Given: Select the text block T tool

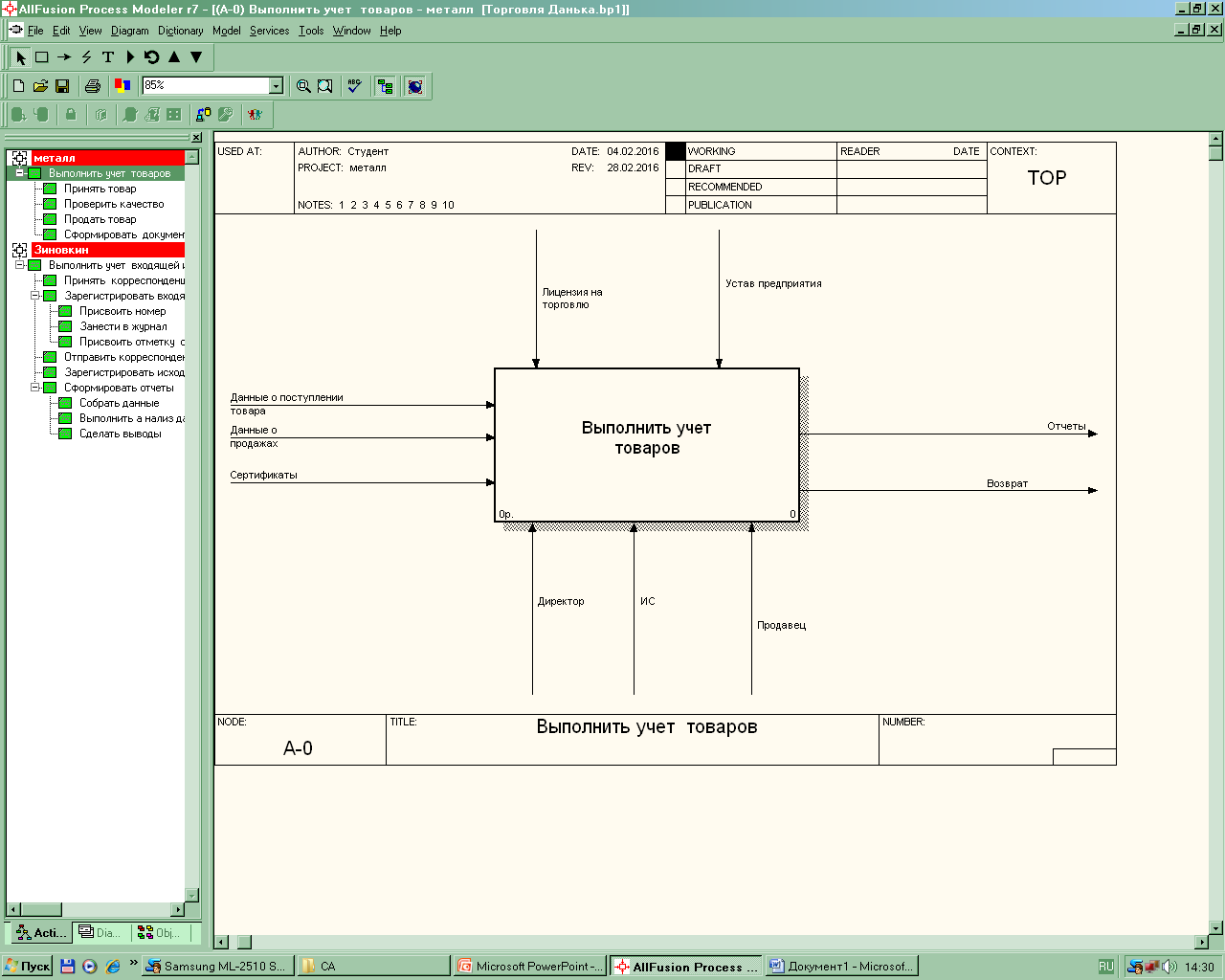Looking at the screenshot, I should [108, 57].
